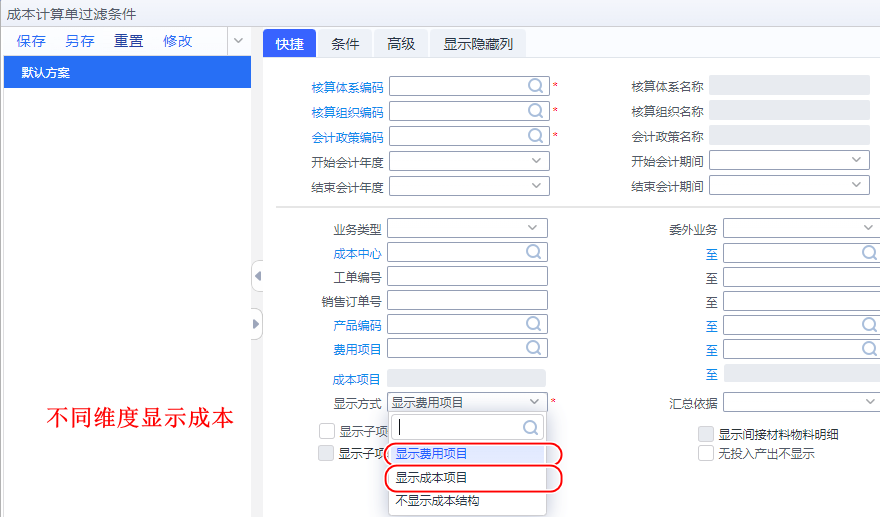
Task: Click into 工单编号 input field
Action: pyautogui.click(x=467, y=277)
